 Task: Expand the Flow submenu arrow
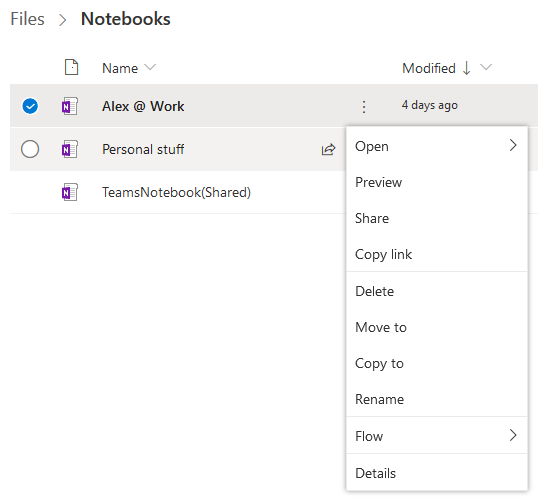[x=513, y=435]
